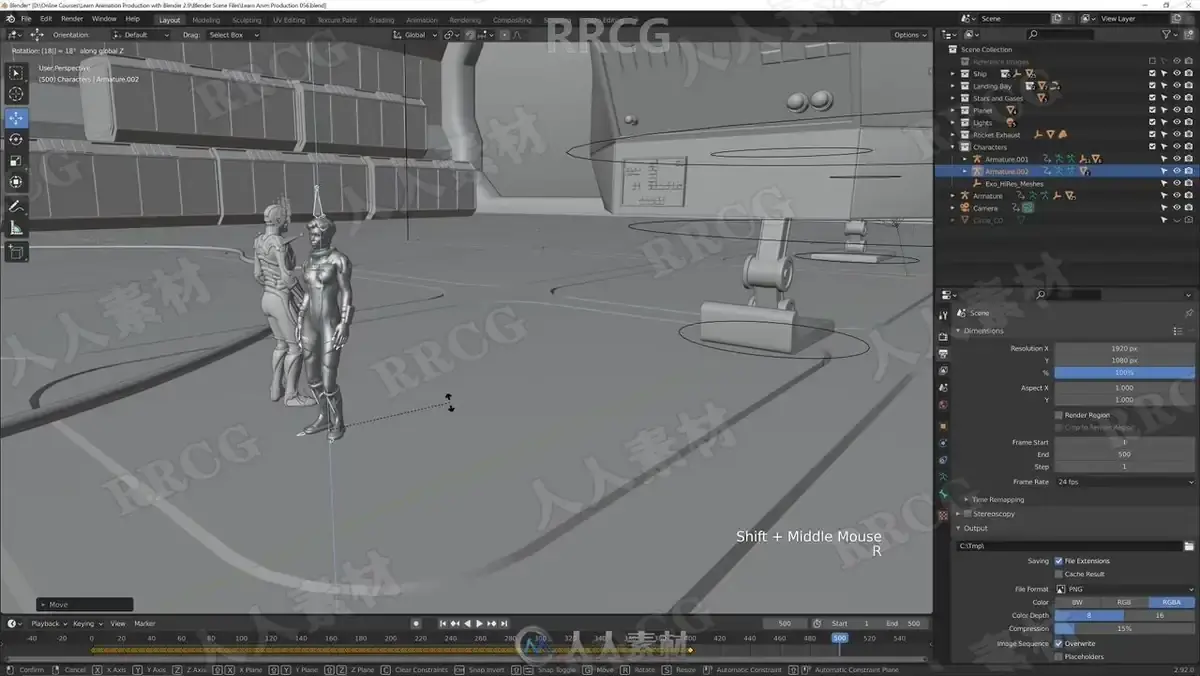Image resolution: width=1200 pixels, height=676 pixels.
Task: Select the Cursor tool in toolbar
Action: point(16,94)
